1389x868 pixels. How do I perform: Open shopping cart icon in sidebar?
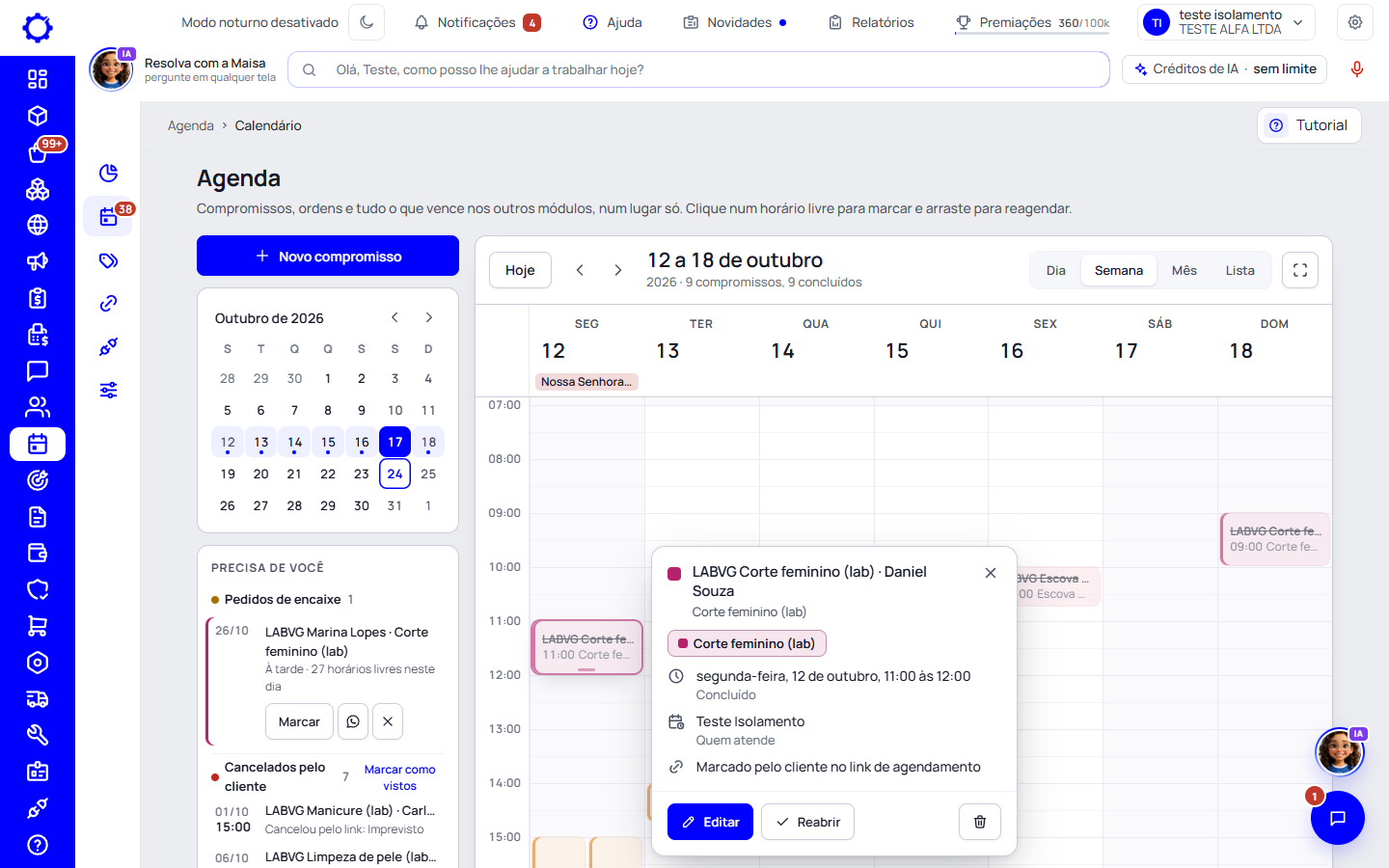click(x=38, y=626)
